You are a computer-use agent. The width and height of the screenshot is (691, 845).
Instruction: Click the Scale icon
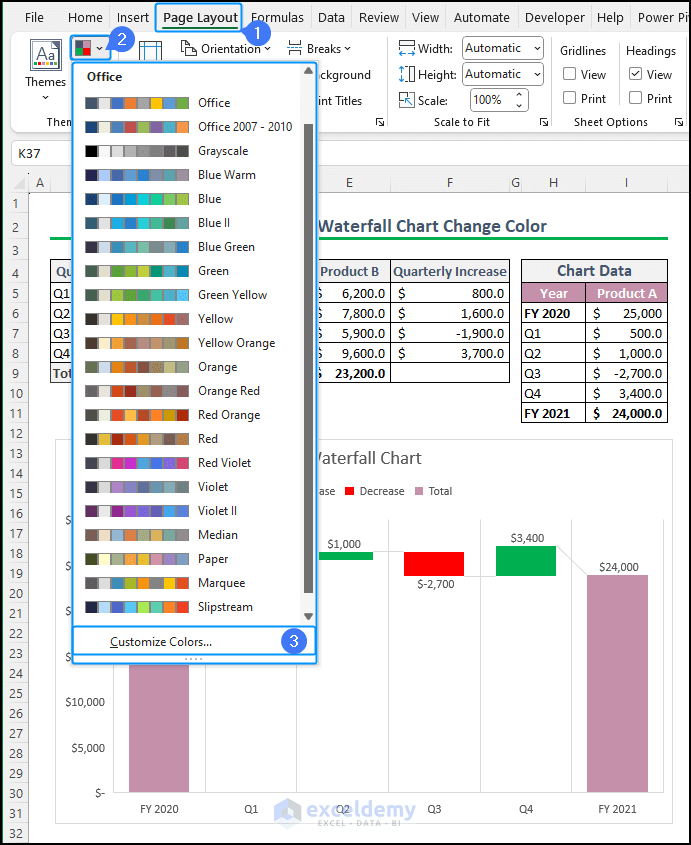coord(406,100)
